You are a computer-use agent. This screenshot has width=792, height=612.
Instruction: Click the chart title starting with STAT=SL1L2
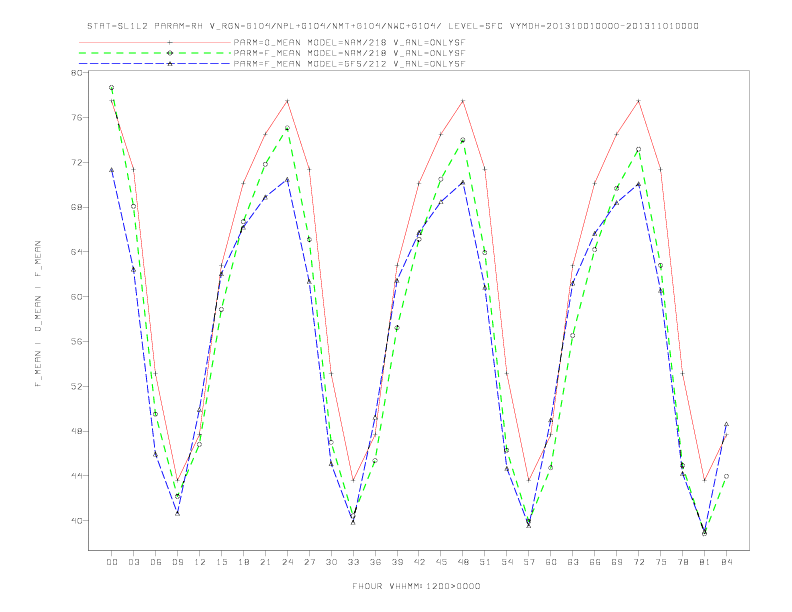[x=393, y=26]
